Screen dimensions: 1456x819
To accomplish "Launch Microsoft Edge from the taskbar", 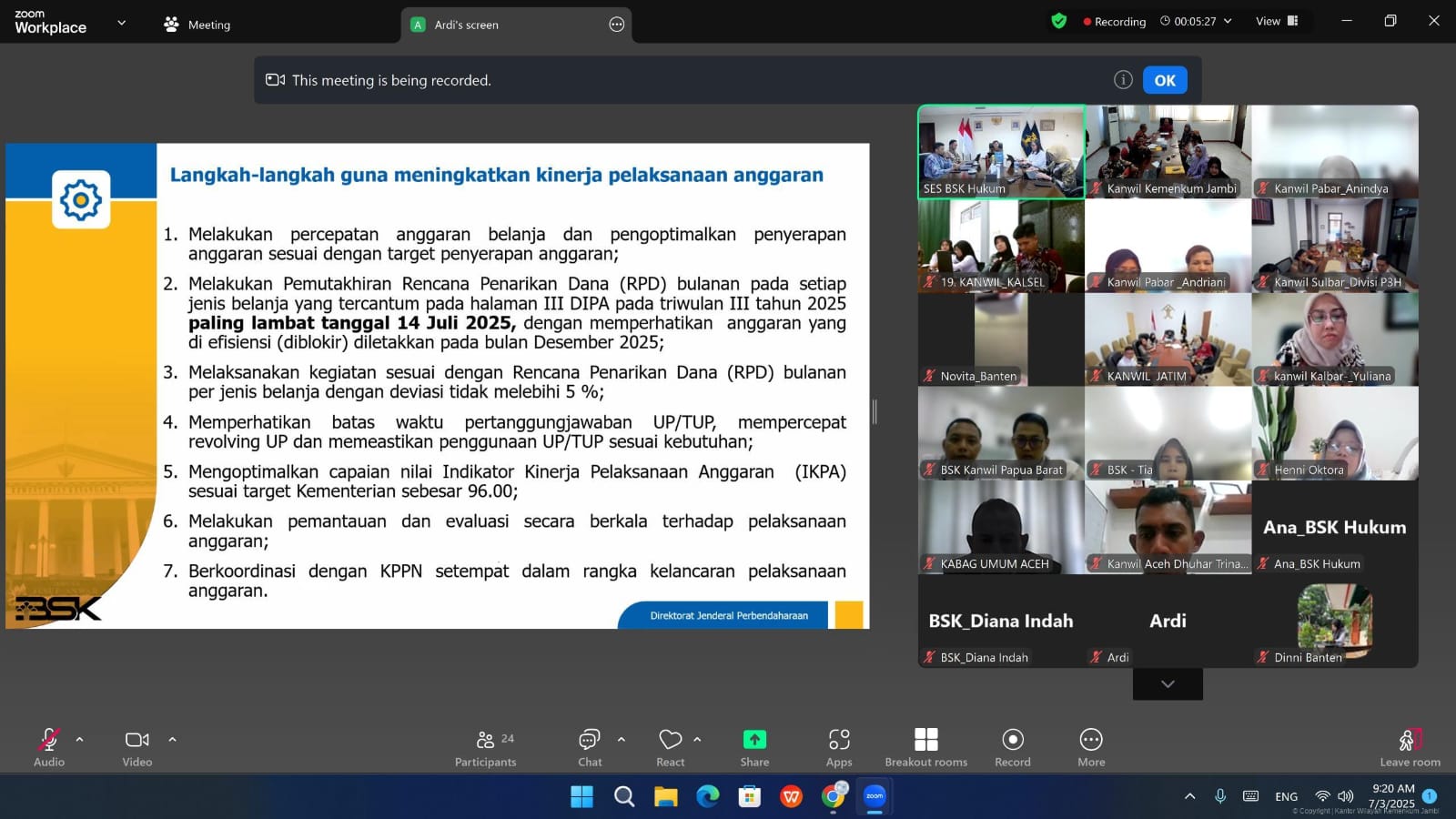I will tap(707, 796).
